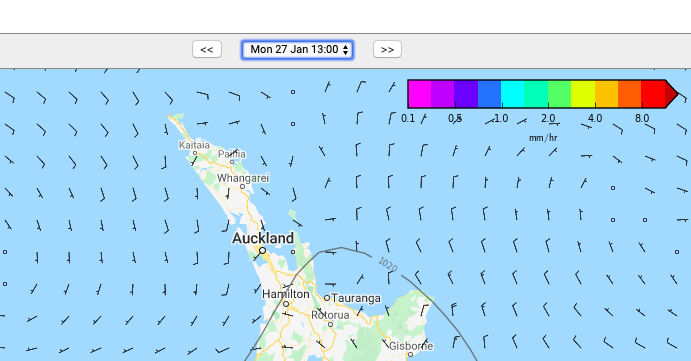Click the Kaitaia town marker
The height and width of the screenshot is (361, 691).
coord(195,153)
